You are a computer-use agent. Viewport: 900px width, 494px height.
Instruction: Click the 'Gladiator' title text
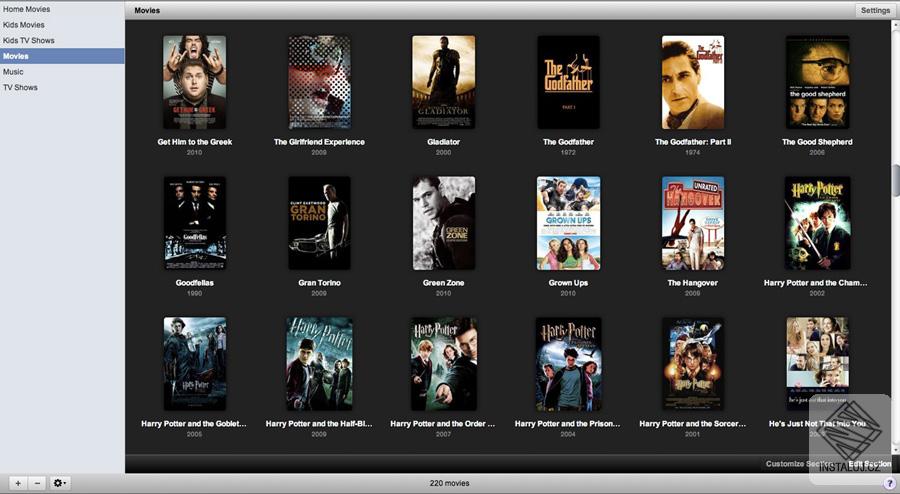(444, 142)
